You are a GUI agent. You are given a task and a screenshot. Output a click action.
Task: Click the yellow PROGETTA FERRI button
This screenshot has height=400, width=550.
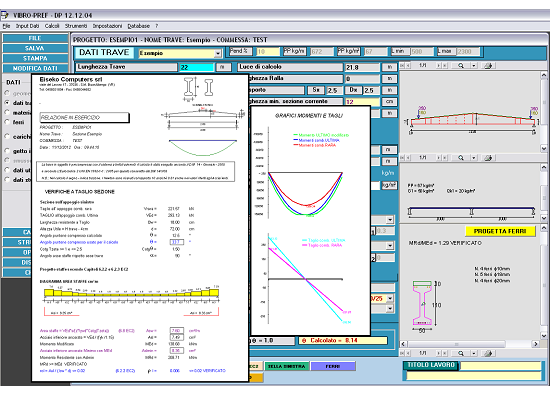[500, 231]
